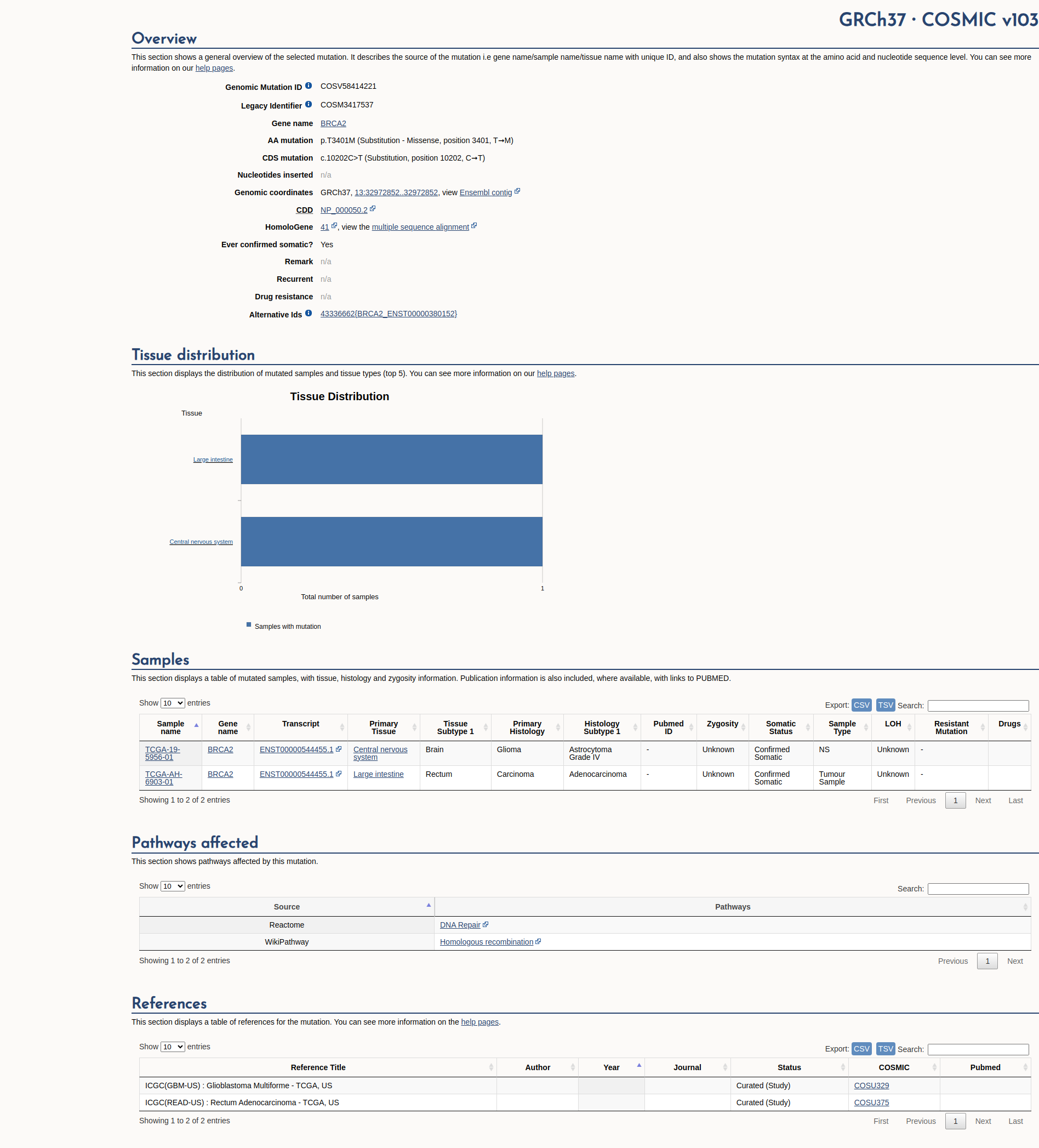Sort Samples table by LOH column
Image resolution: width=1039 pixels, height=1148 pixels.
tap(893, 728)
